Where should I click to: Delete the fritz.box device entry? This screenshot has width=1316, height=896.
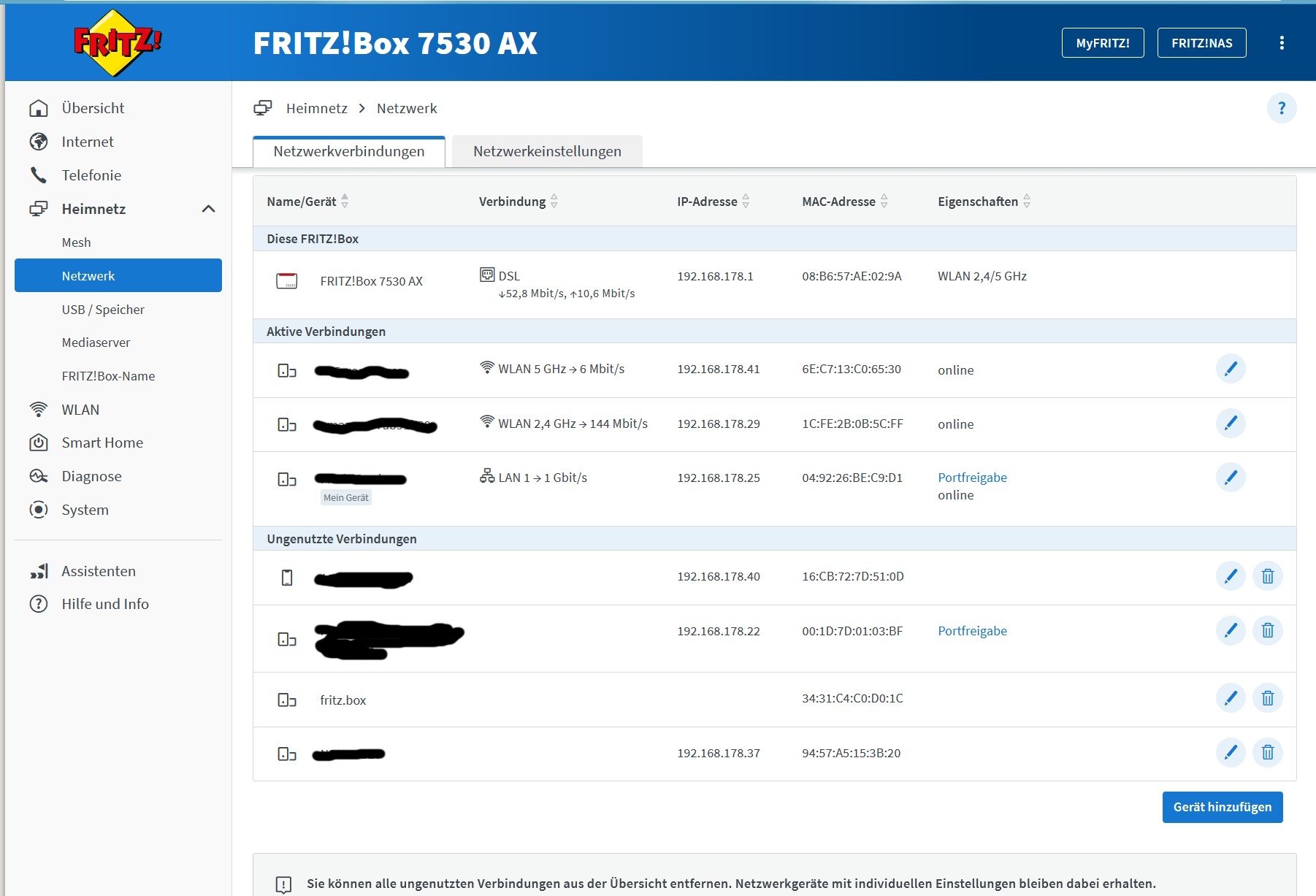[1268, 698]
